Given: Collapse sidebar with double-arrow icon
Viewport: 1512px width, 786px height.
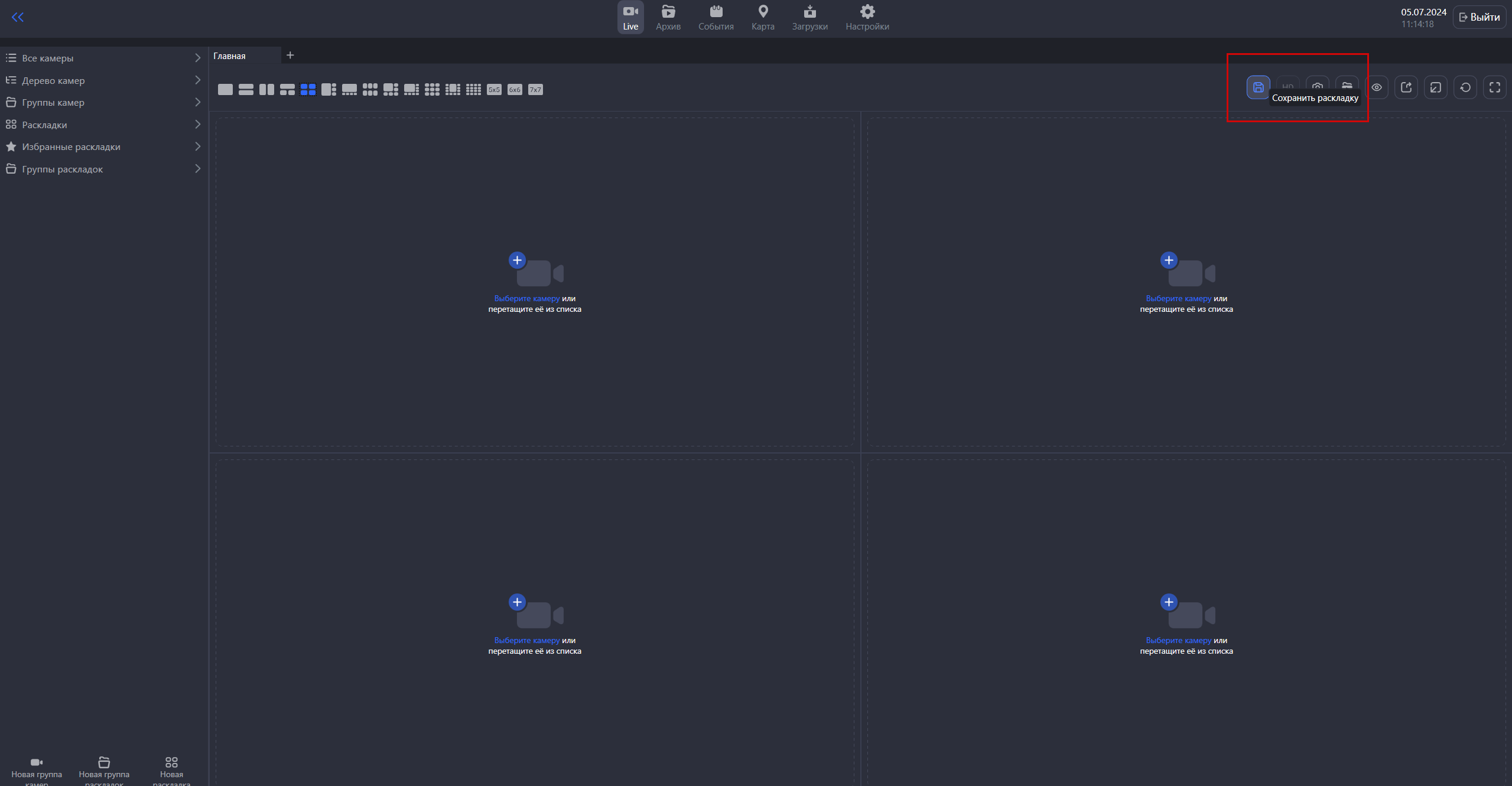Looking at the screenshot, I should click(x=18, y=17).
